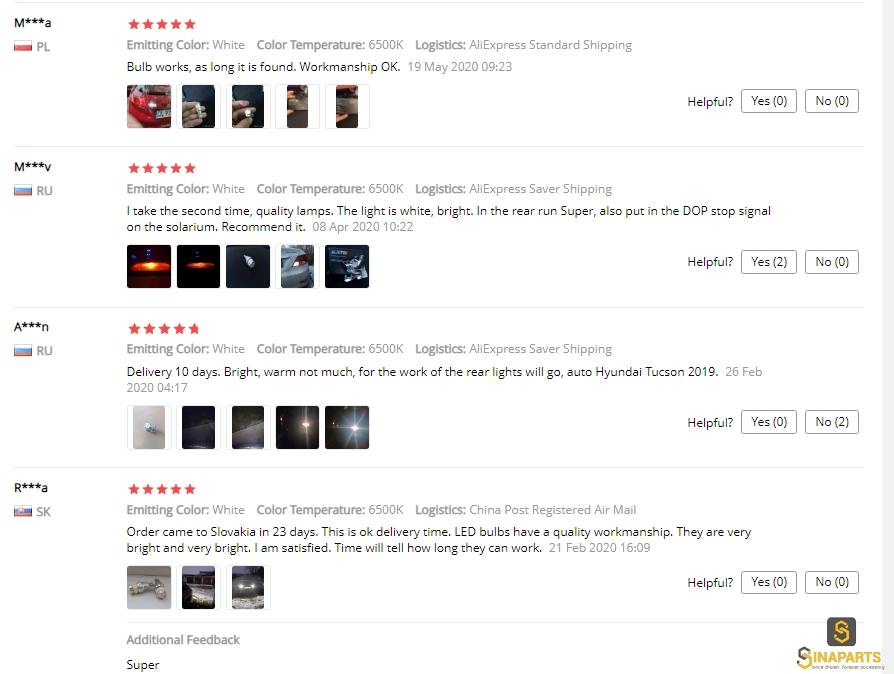Screen dimensions: 894x674
Task: Click the Poland flag icon under M***a
Action: [x=23, y=46]
